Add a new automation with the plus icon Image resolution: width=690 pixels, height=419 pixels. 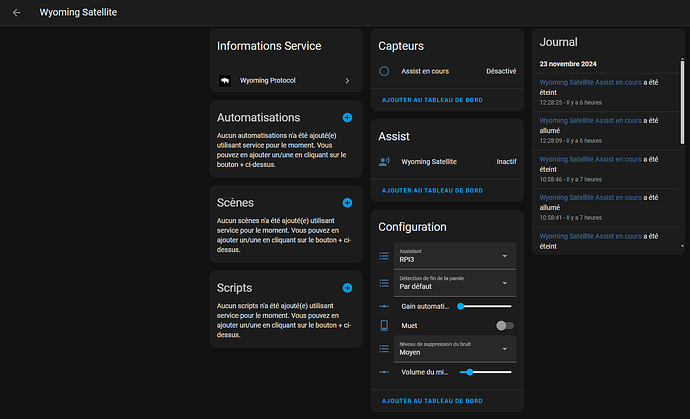pyautogui.click(x=347, y=118)
